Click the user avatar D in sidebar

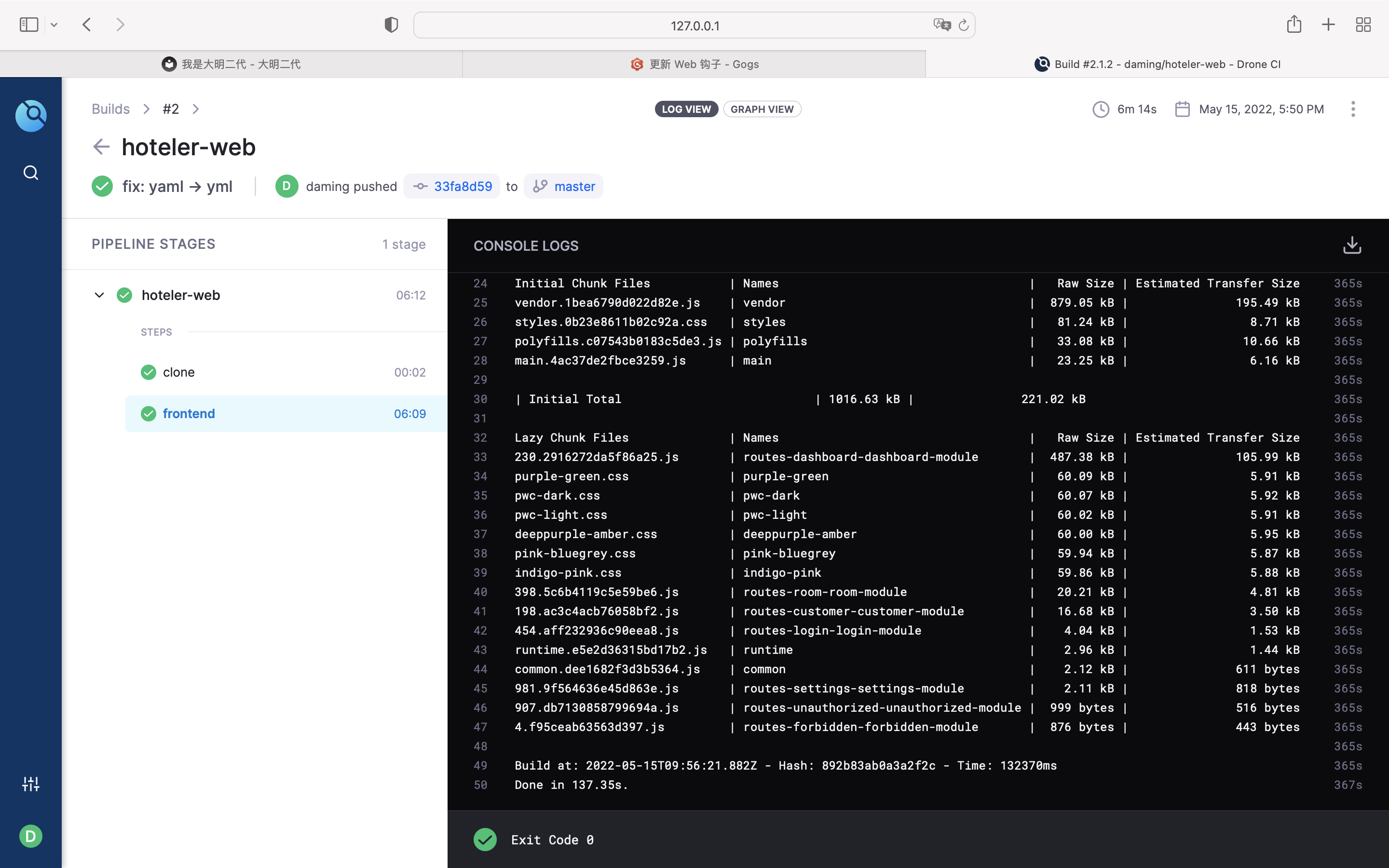(31, 836)
